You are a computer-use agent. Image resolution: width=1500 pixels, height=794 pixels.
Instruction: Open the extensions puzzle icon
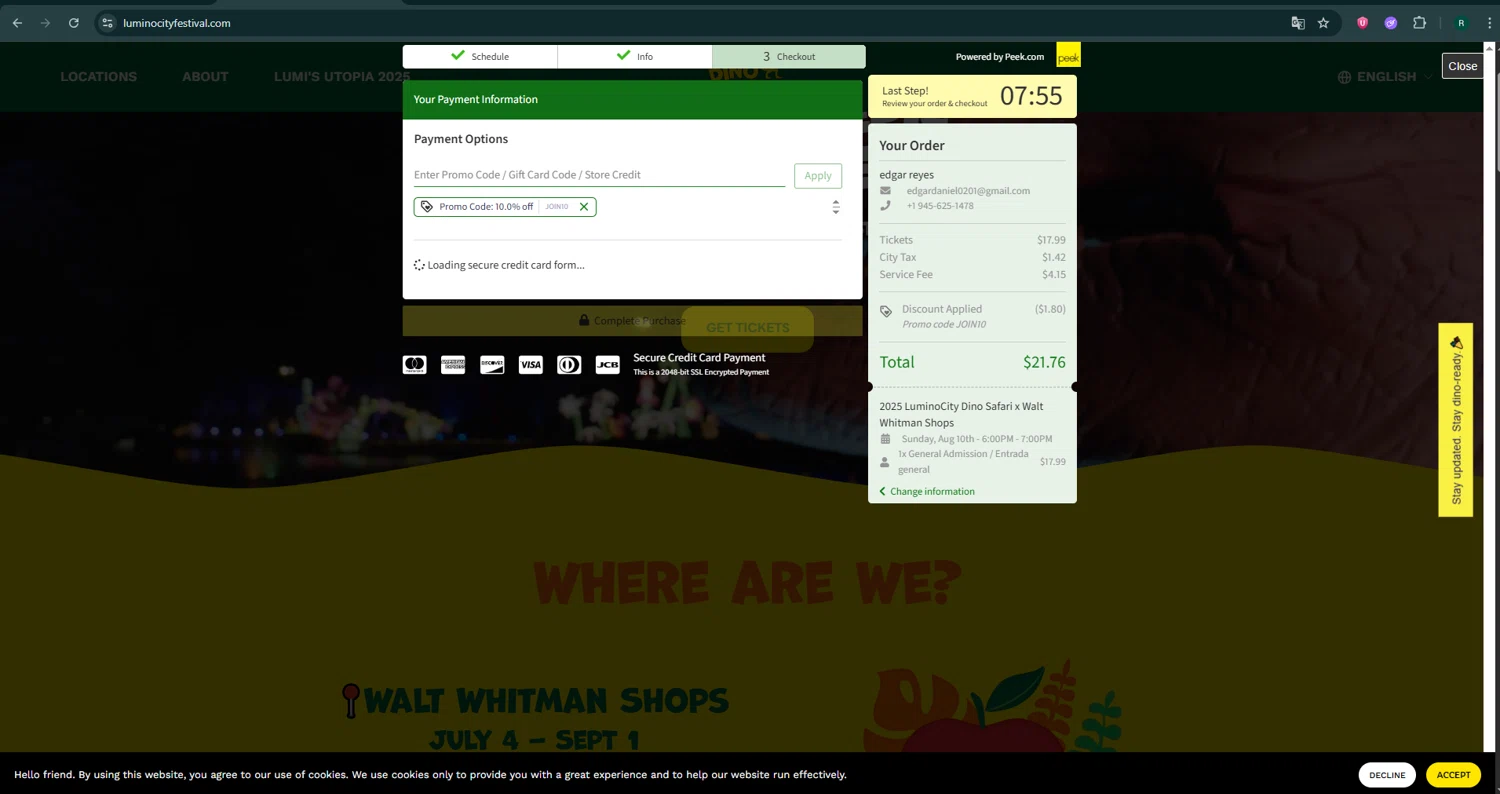point(1419,23)
